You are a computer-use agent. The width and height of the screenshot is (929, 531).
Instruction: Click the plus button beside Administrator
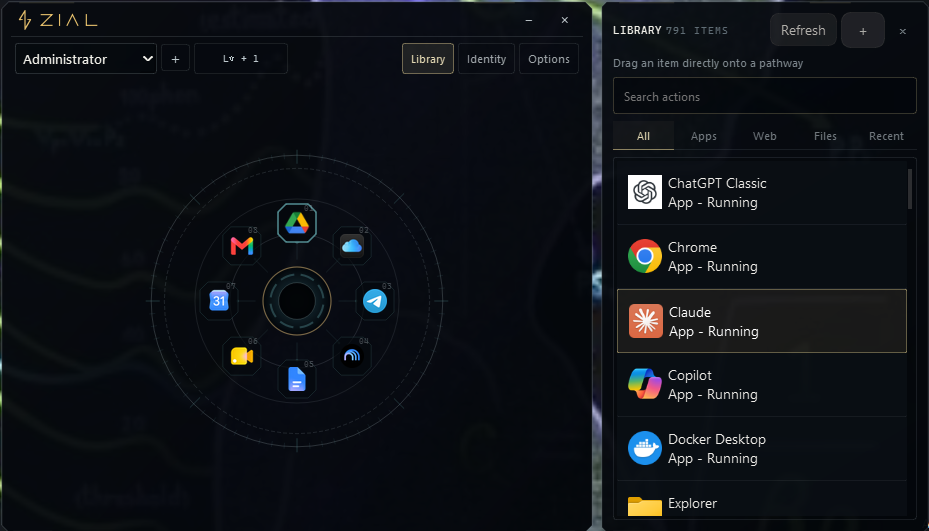pos(175,59)
